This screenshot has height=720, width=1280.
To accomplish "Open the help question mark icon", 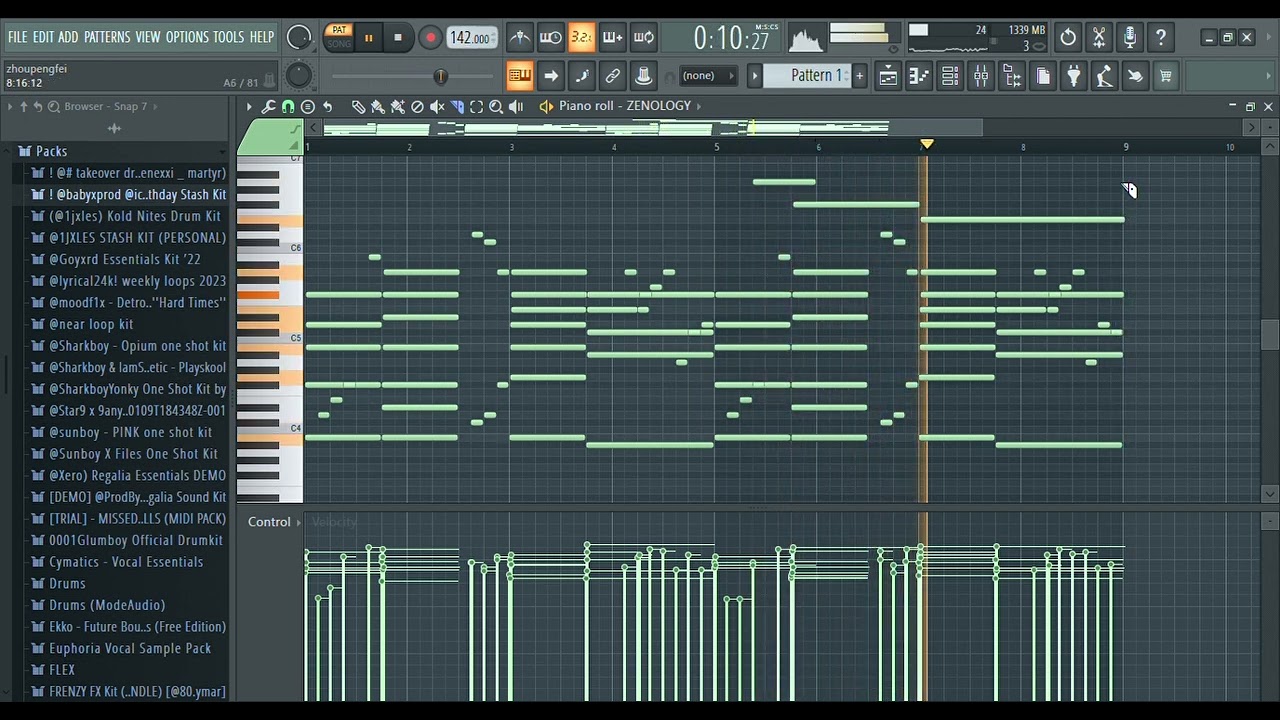I will click(x=1161, y=38).
